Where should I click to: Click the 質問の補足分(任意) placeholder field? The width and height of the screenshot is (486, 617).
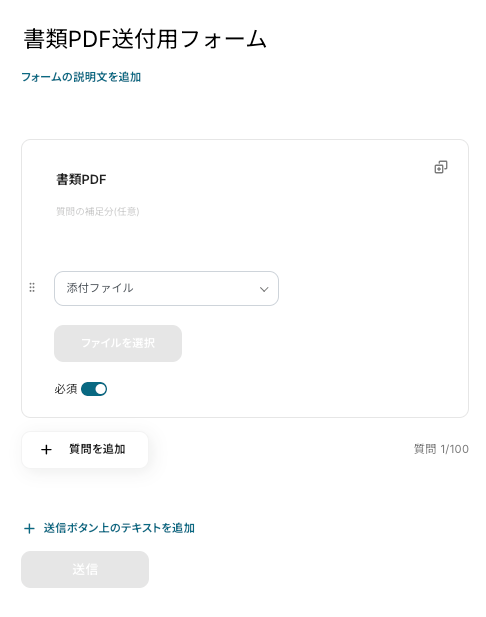coord(98,212)
